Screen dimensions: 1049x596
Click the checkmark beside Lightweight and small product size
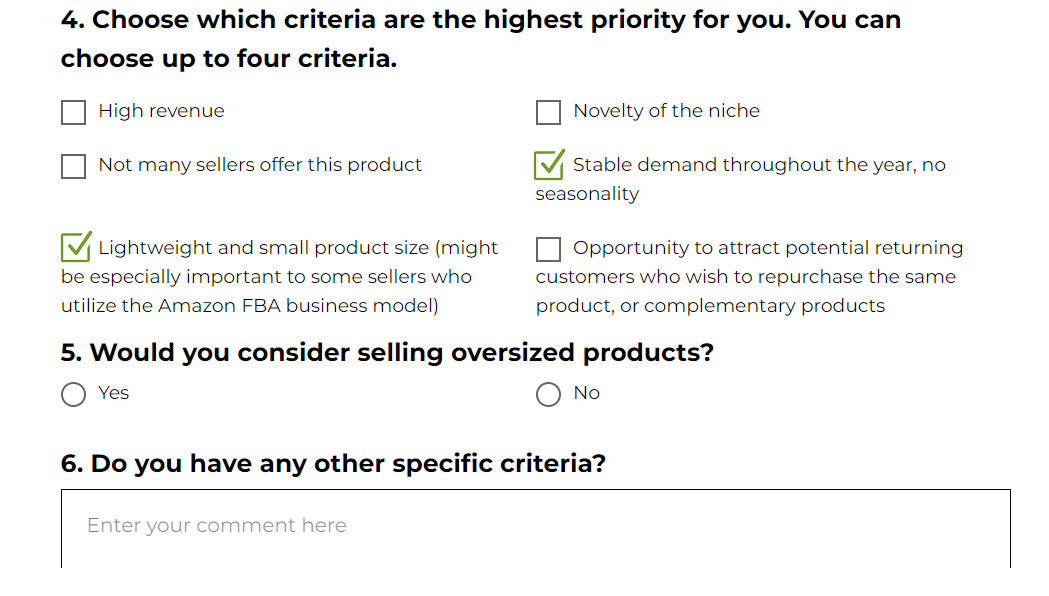point(73,247)
